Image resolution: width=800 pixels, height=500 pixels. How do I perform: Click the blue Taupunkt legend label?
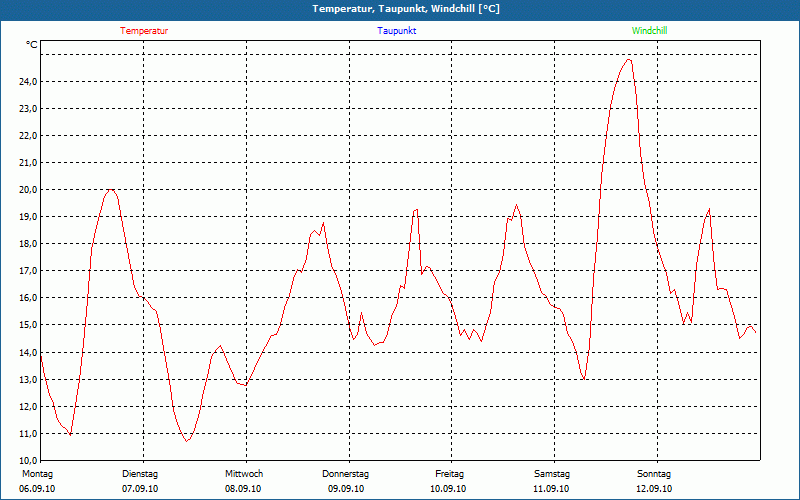397,31
